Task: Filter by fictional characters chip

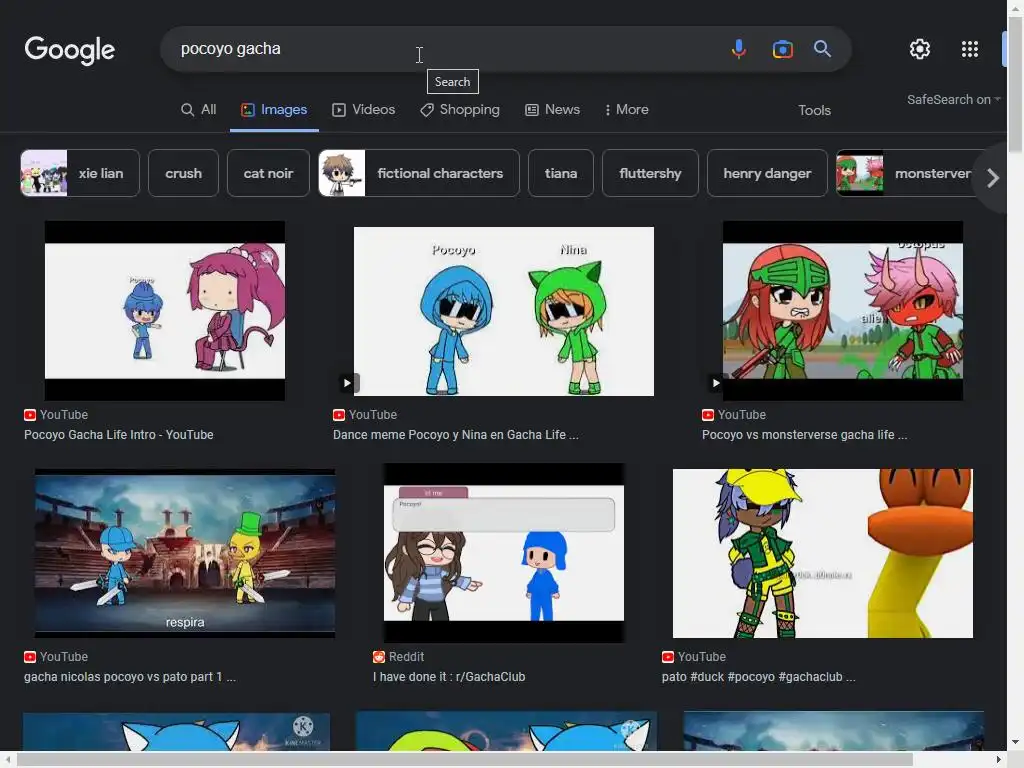Action: [419, 173]
